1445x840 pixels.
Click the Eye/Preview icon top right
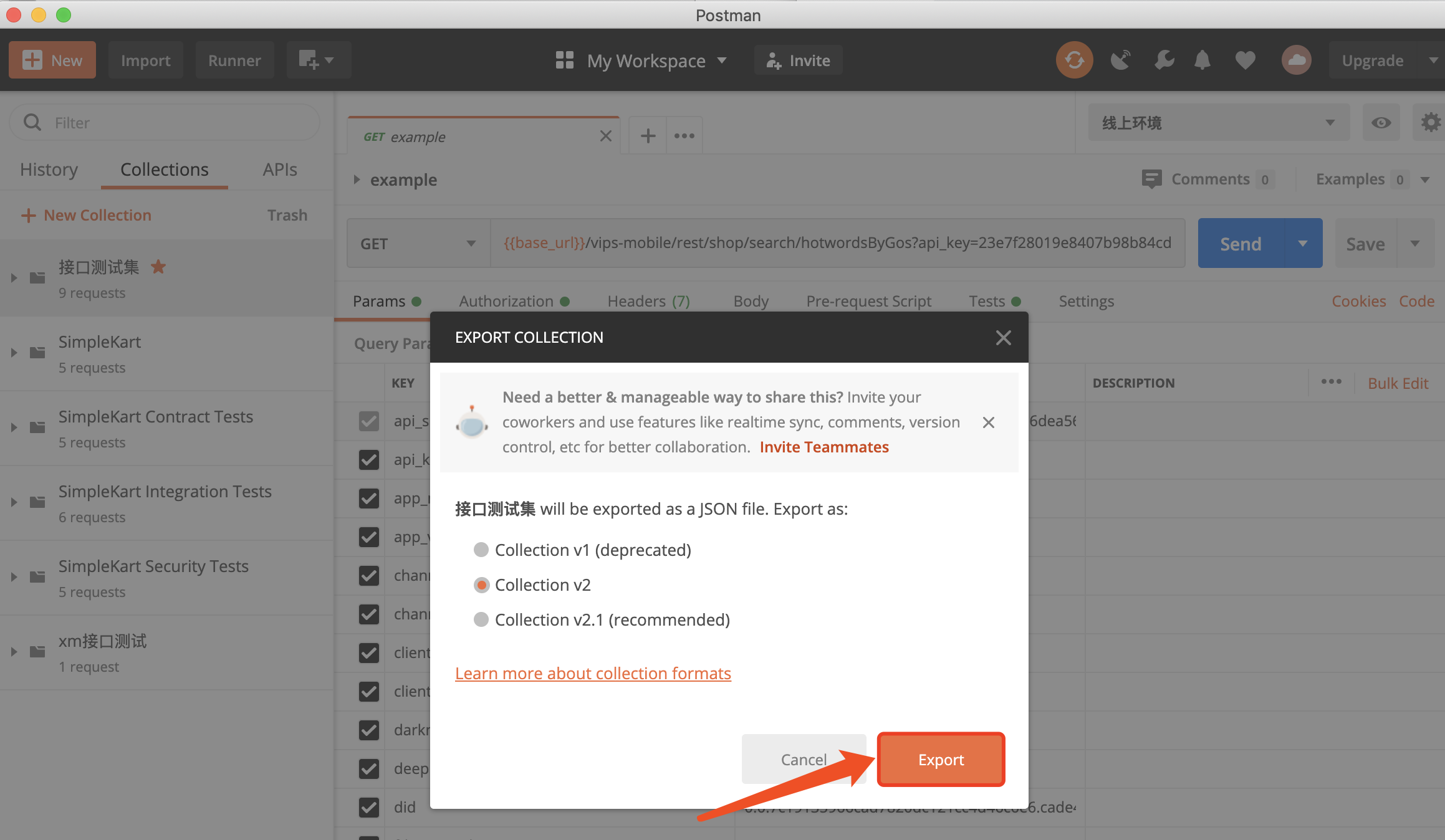click(1381, 122)
